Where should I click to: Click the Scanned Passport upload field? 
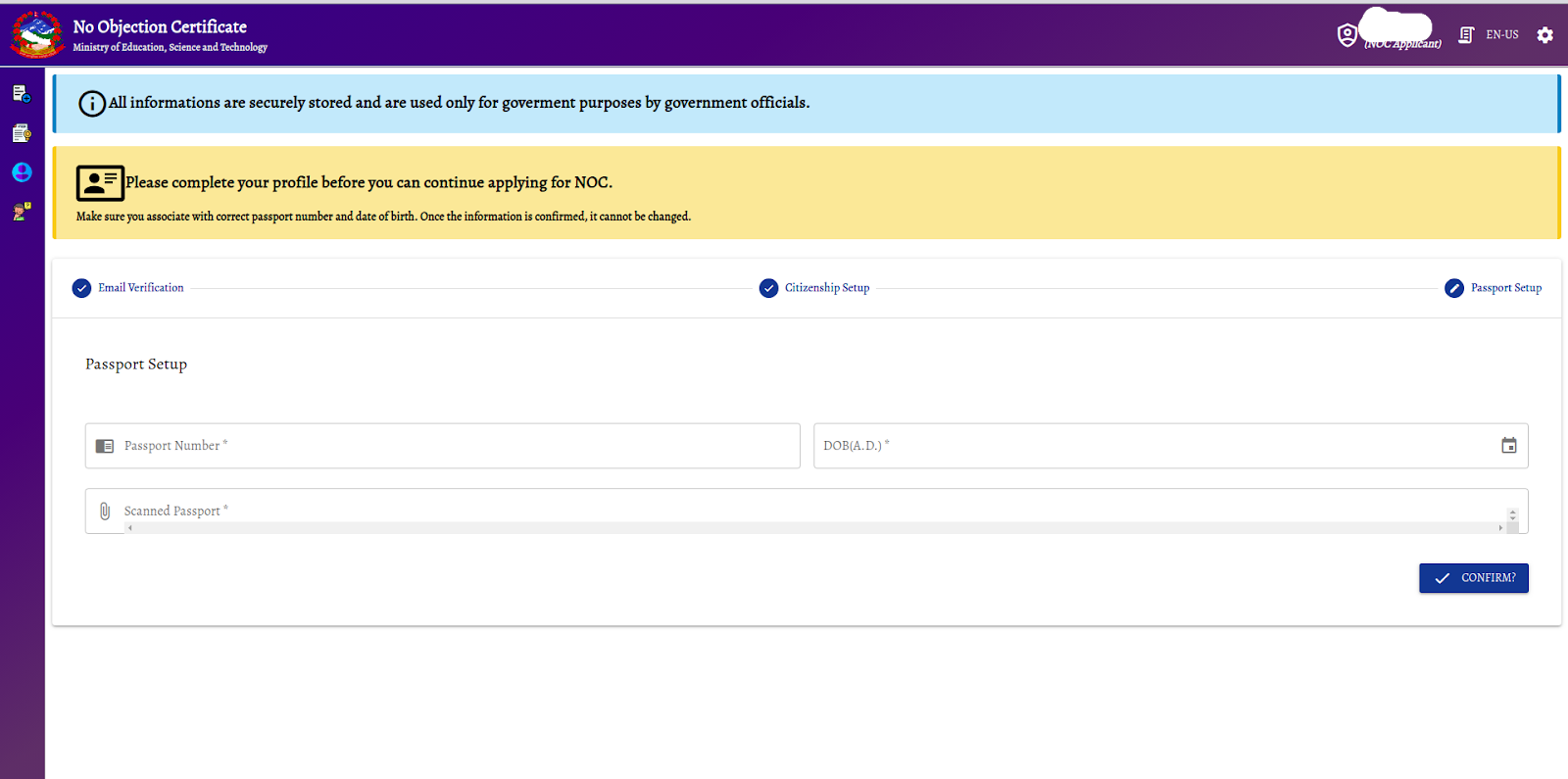click(804, 508)
